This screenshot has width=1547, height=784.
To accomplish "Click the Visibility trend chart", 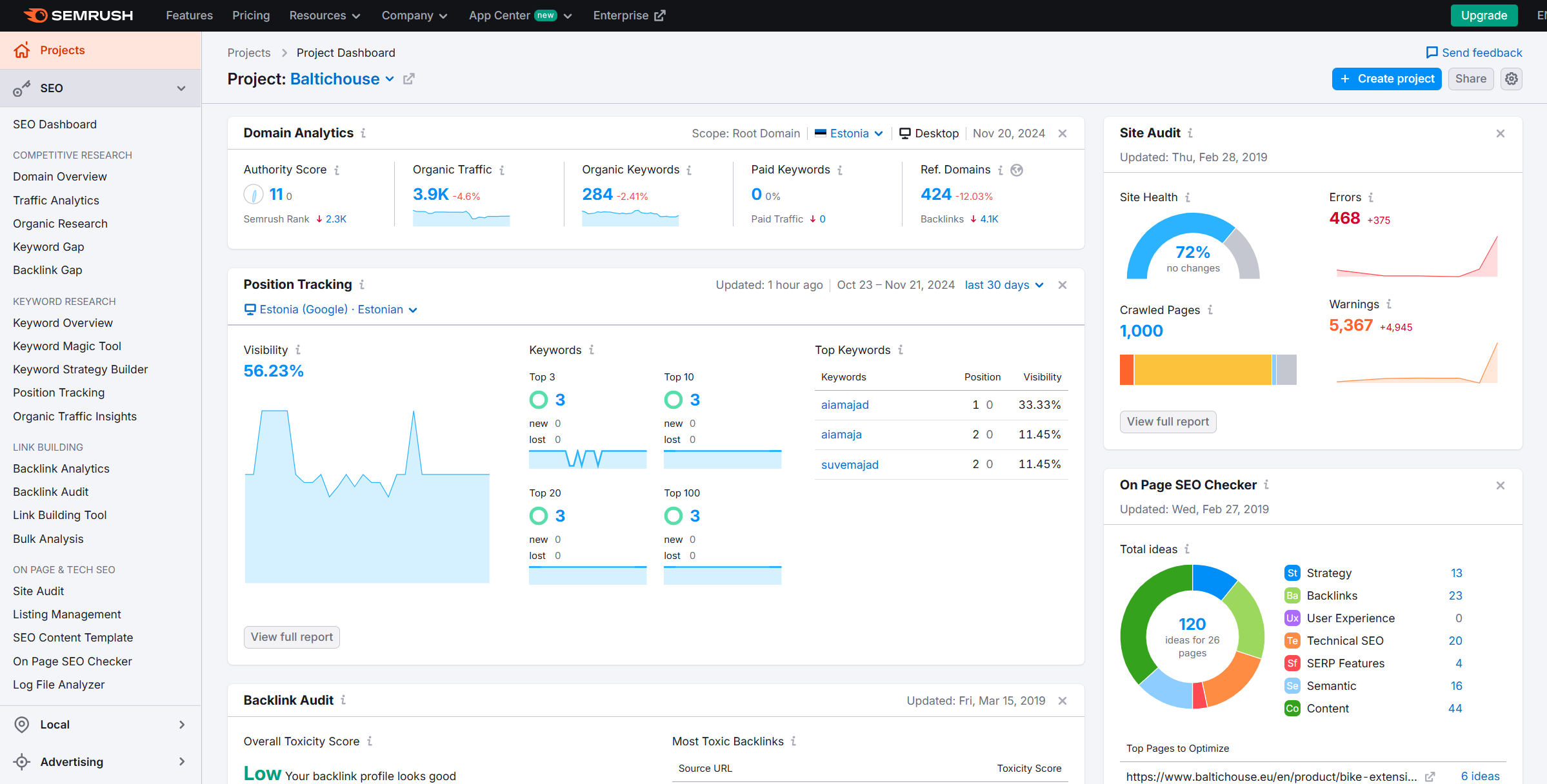I will point(367,496).
